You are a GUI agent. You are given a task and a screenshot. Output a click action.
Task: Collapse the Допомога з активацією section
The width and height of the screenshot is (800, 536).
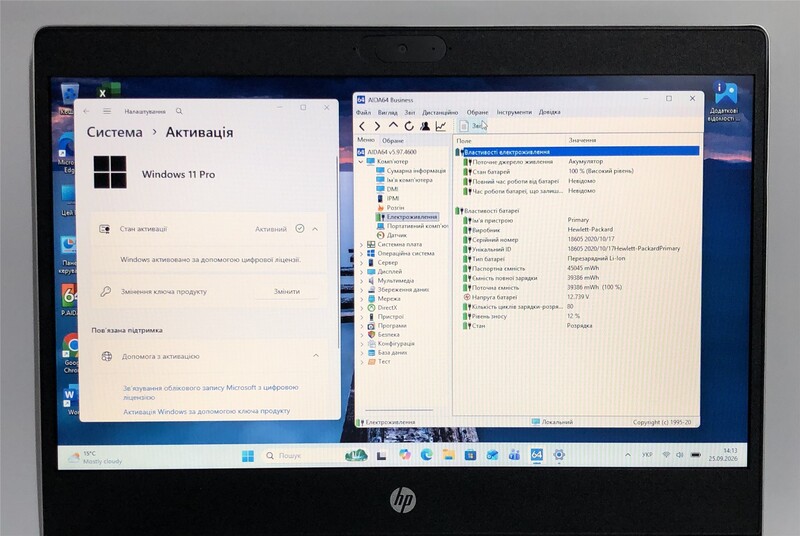pyautogui.click(x=316, y=355)
